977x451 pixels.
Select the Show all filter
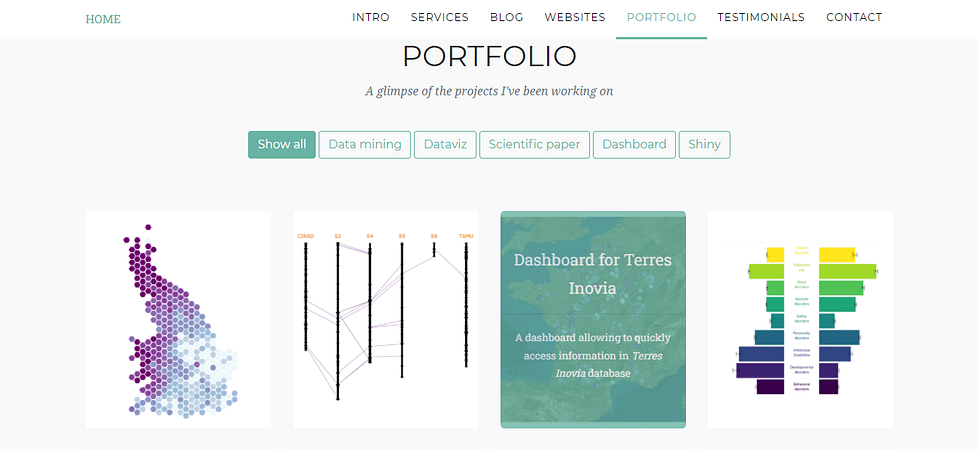point(282,145)
